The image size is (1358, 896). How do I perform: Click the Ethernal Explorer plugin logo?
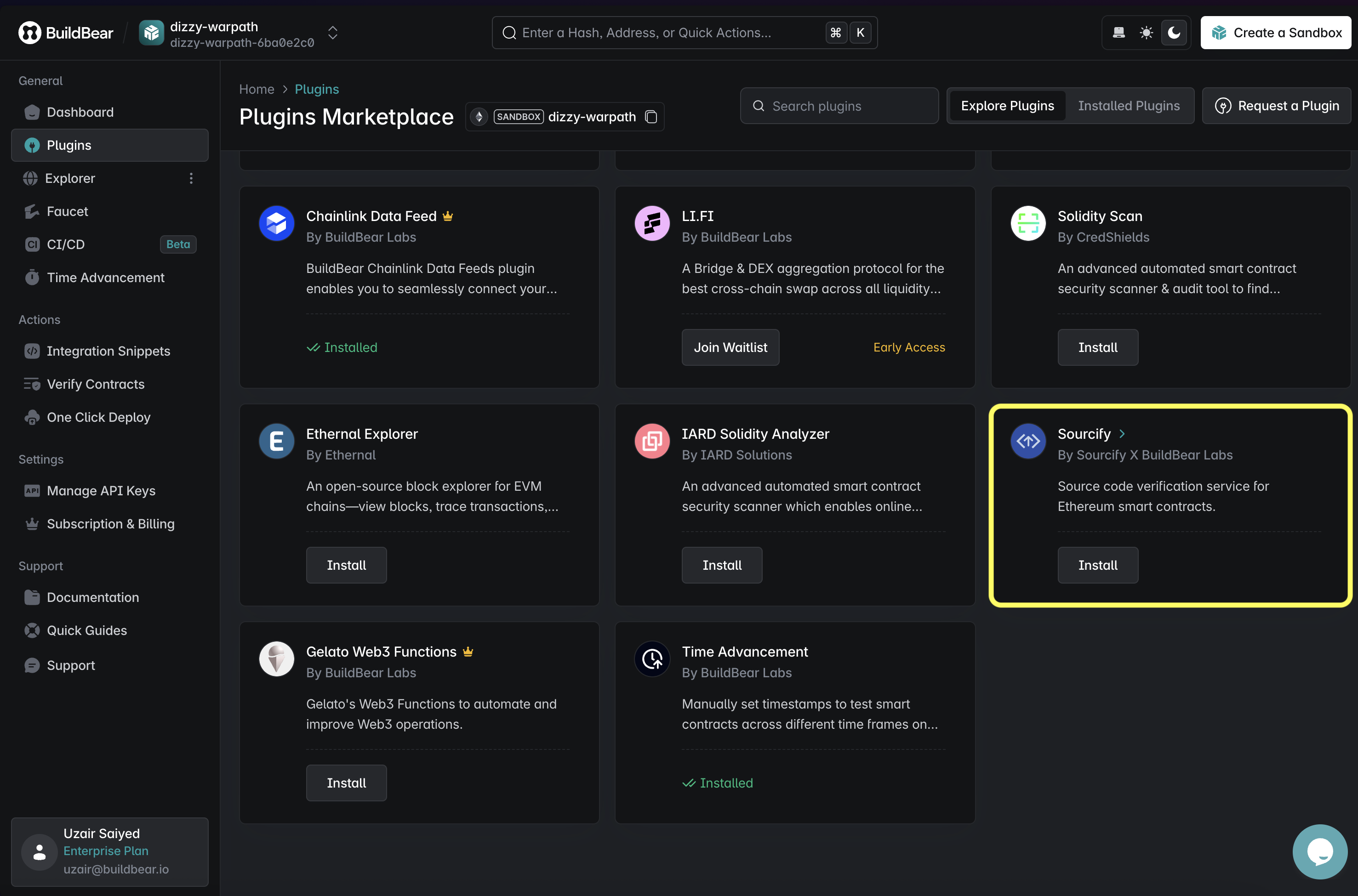(277, 441)
